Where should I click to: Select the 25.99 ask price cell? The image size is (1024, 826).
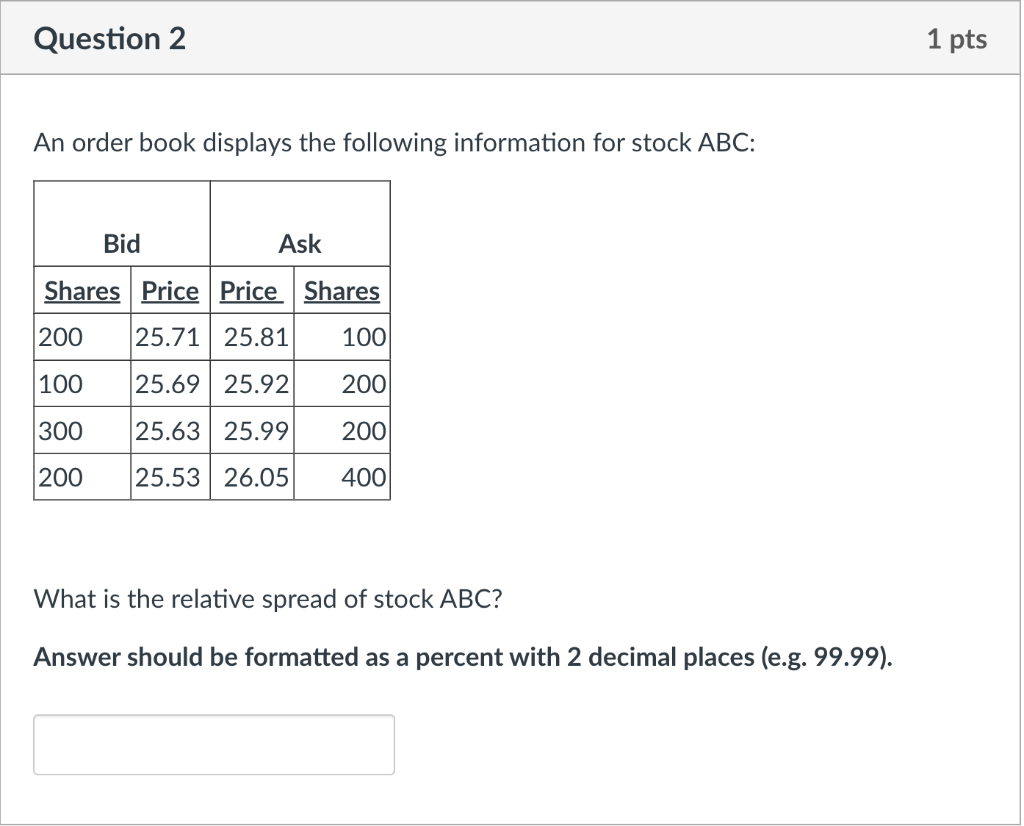(252, 431)
